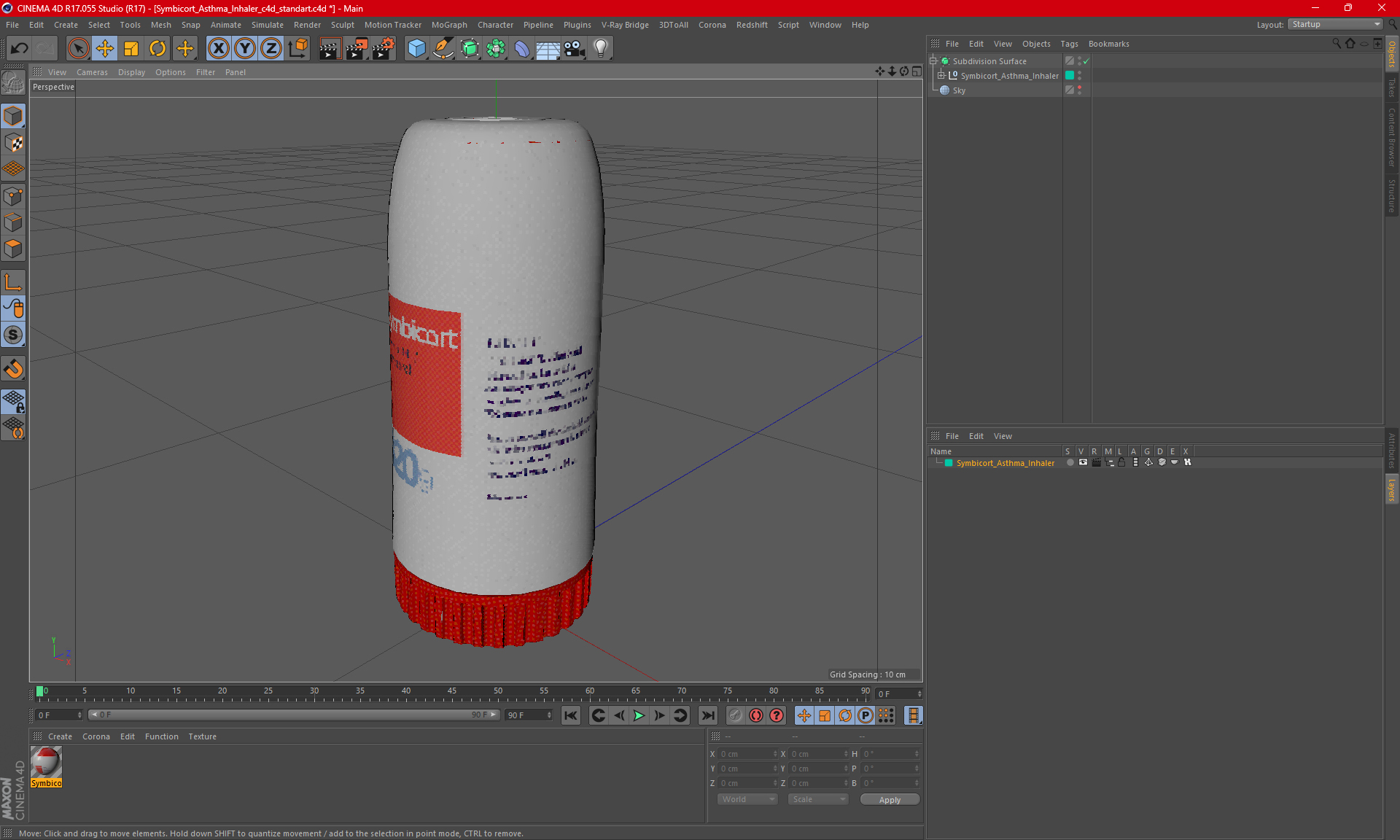
Task: Open the Content Browser side tab
Action: 1392,137
